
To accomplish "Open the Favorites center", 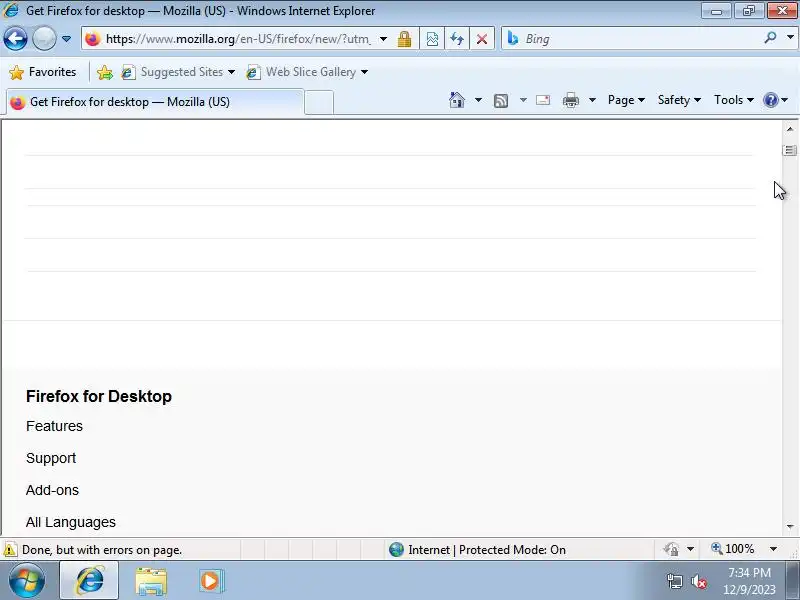I will pyautogui.click(x=43, y=72).
